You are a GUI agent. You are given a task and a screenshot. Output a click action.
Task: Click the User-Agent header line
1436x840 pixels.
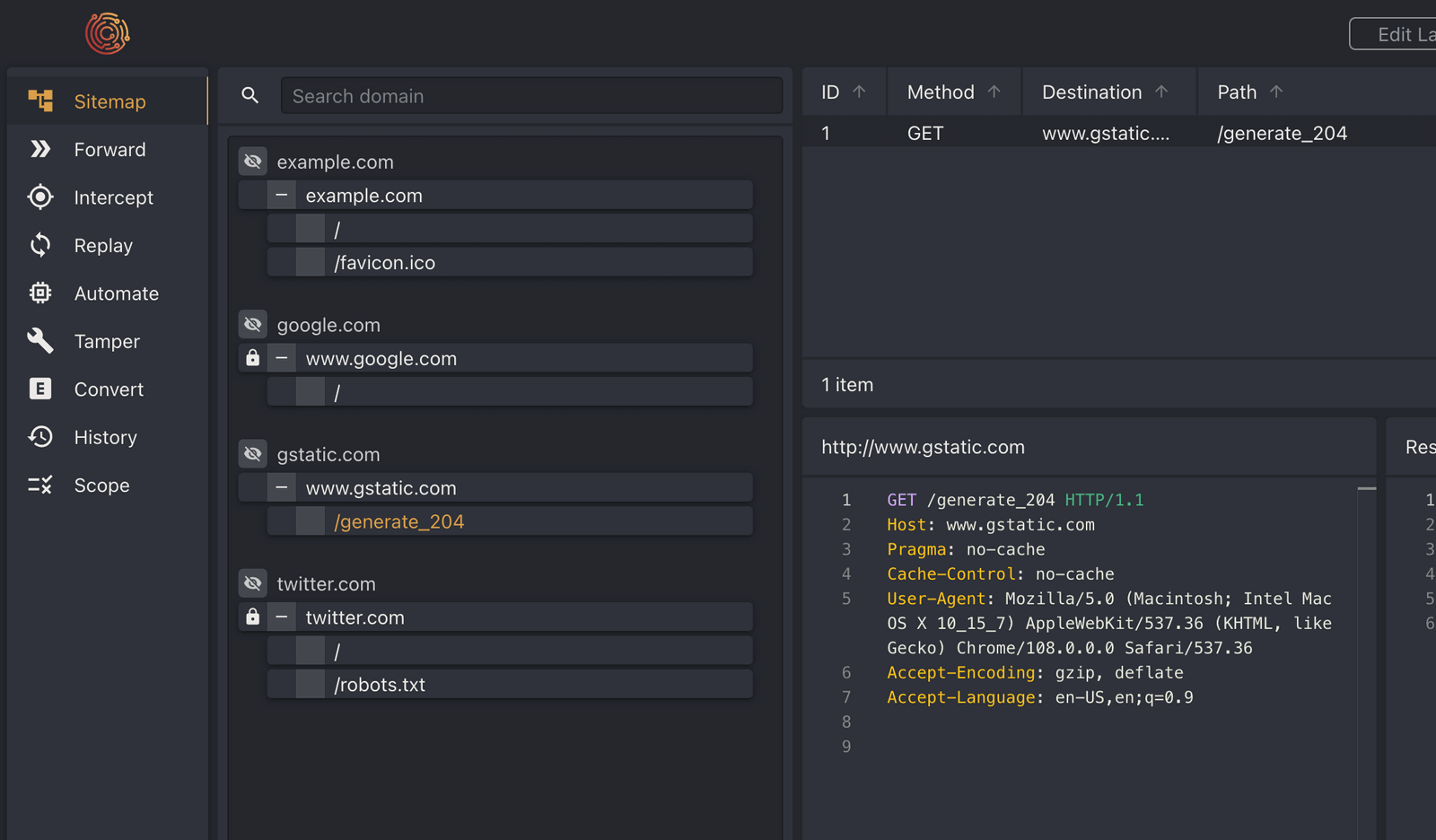[x=1109, y=623]
